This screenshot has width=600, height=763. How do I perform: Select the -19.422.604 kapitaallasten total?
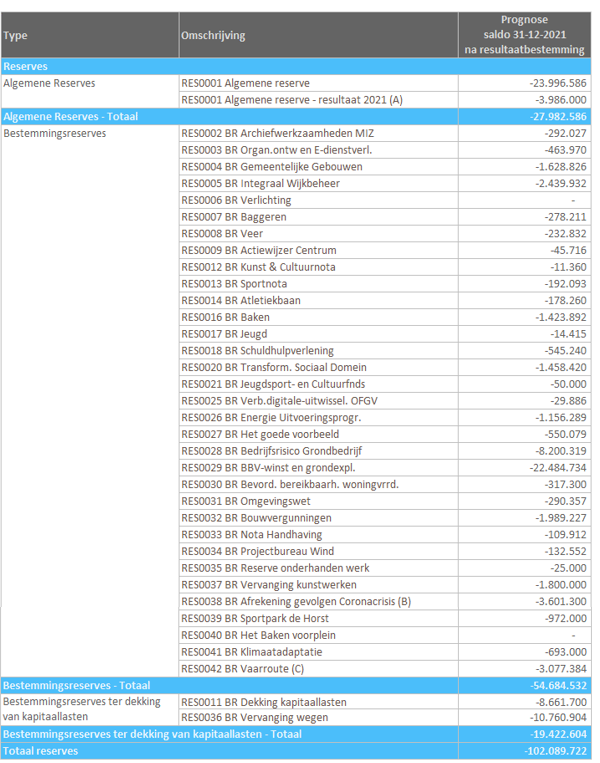coord(557,734)
